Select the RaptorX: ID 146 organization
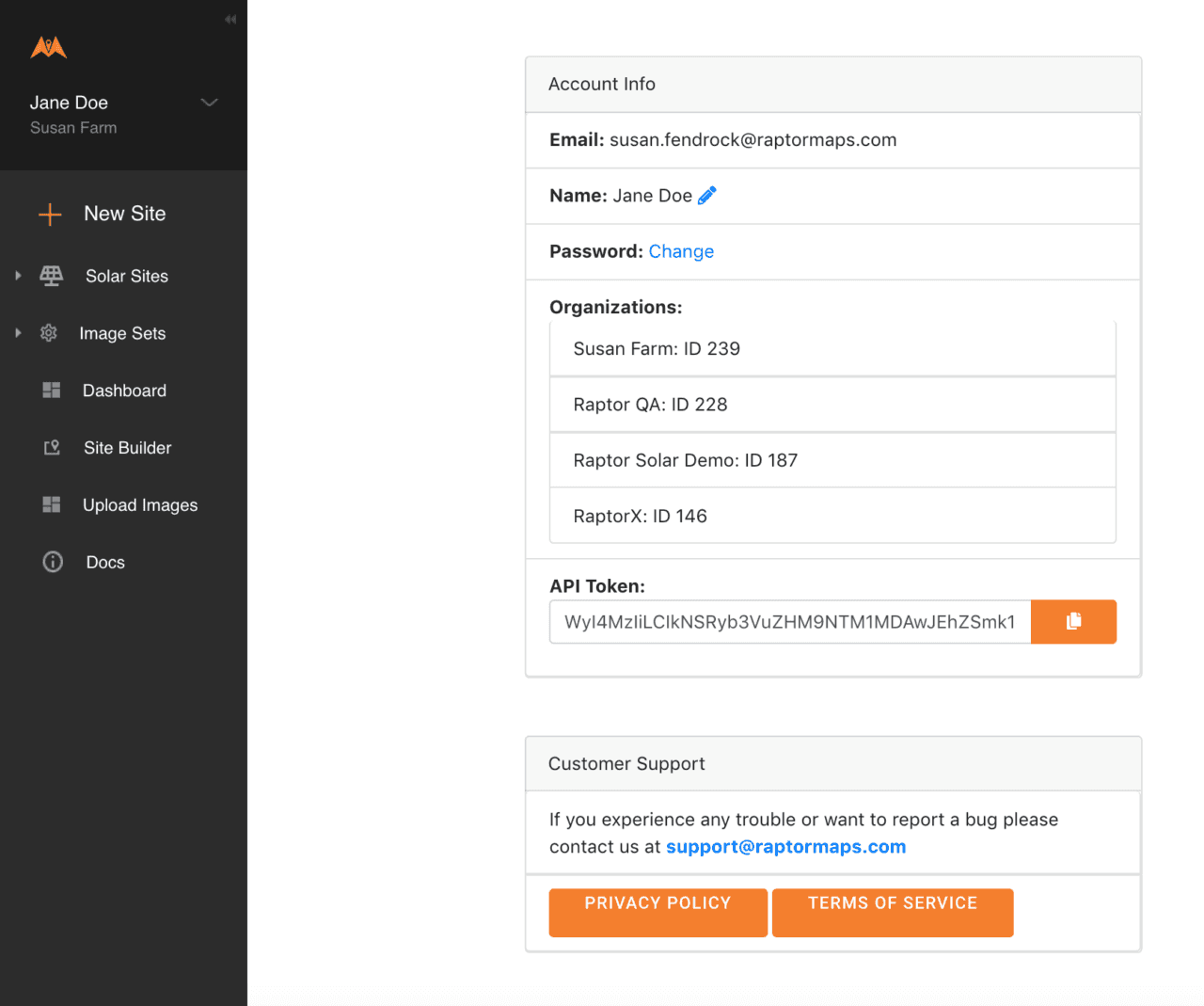1204x1006 pixels. pyautogui.click(x=832, y=516)
